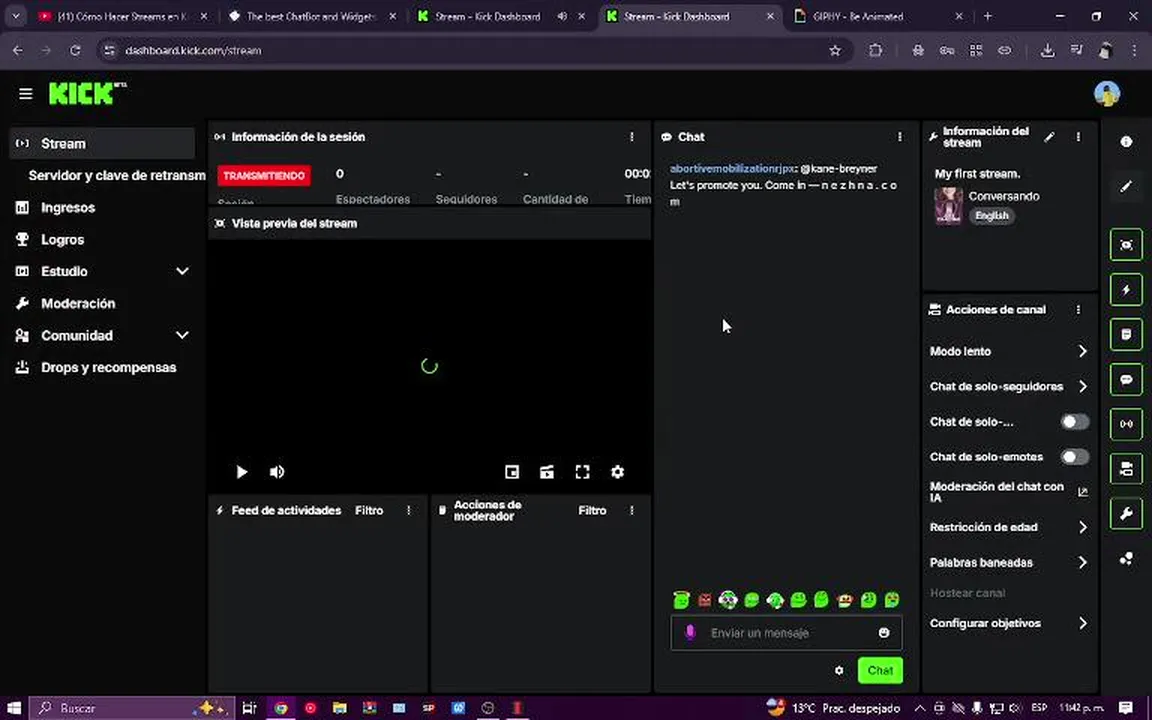Image resolution: width=1152 pixels, height=720 pixels.
Task: Send message with green Chat button
Action: [x=880, y=671]
